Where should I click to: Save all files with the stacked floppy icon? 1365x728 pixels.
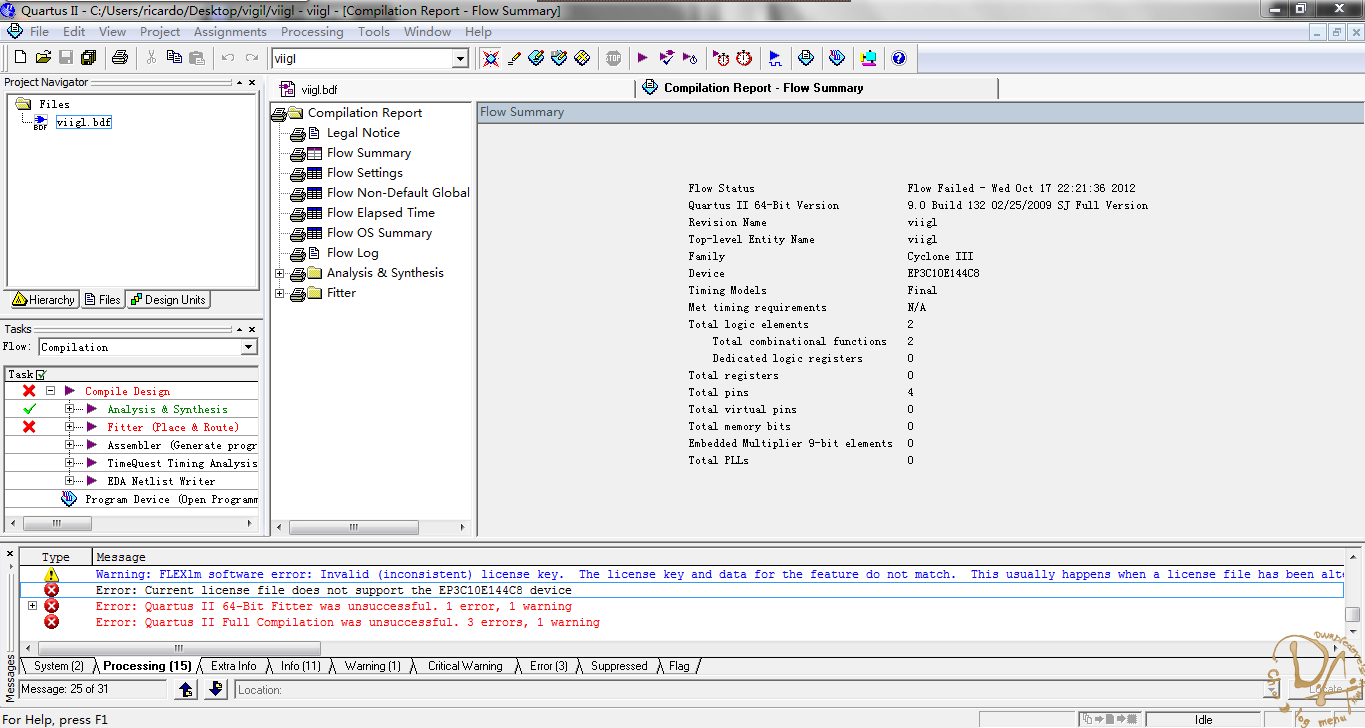point(88,58)
